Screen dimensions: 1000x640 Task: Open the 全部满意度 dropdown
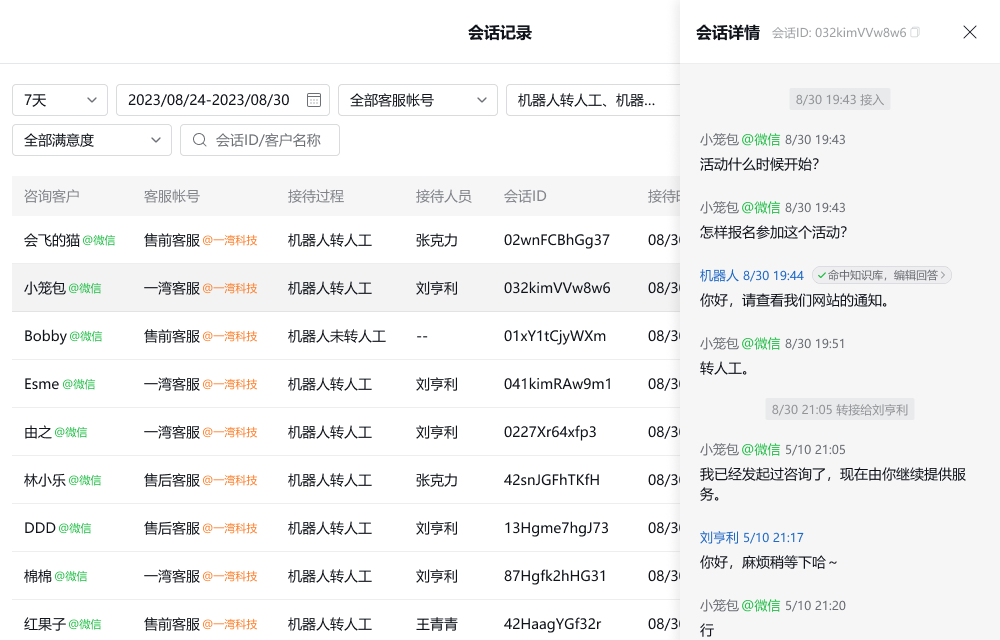92,140
